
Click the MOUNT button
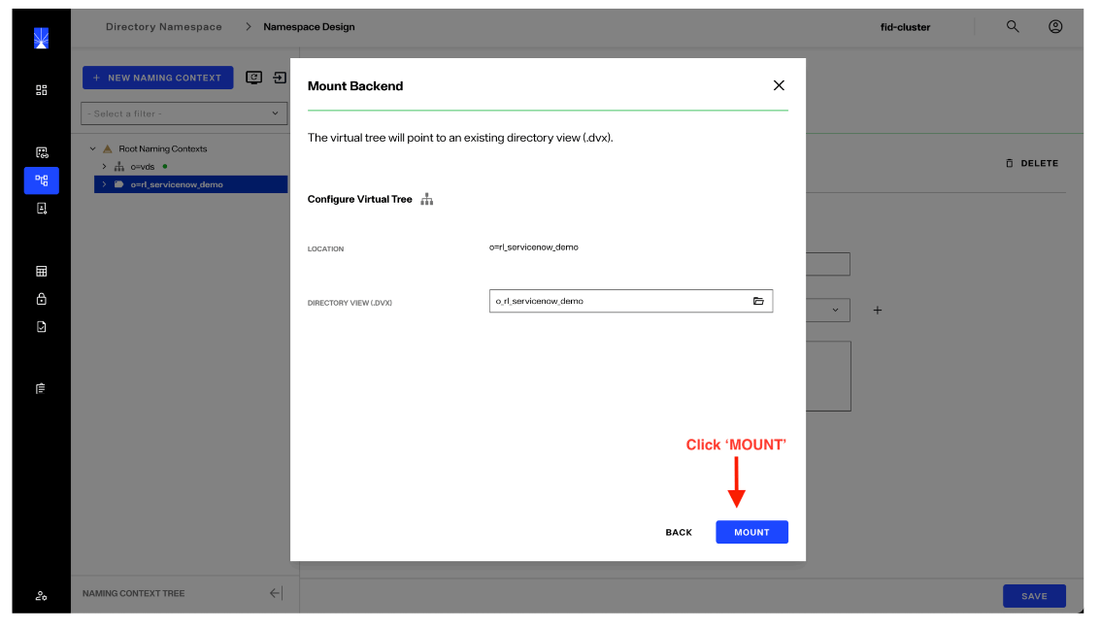pyautogui.click(x=751, y=532)
